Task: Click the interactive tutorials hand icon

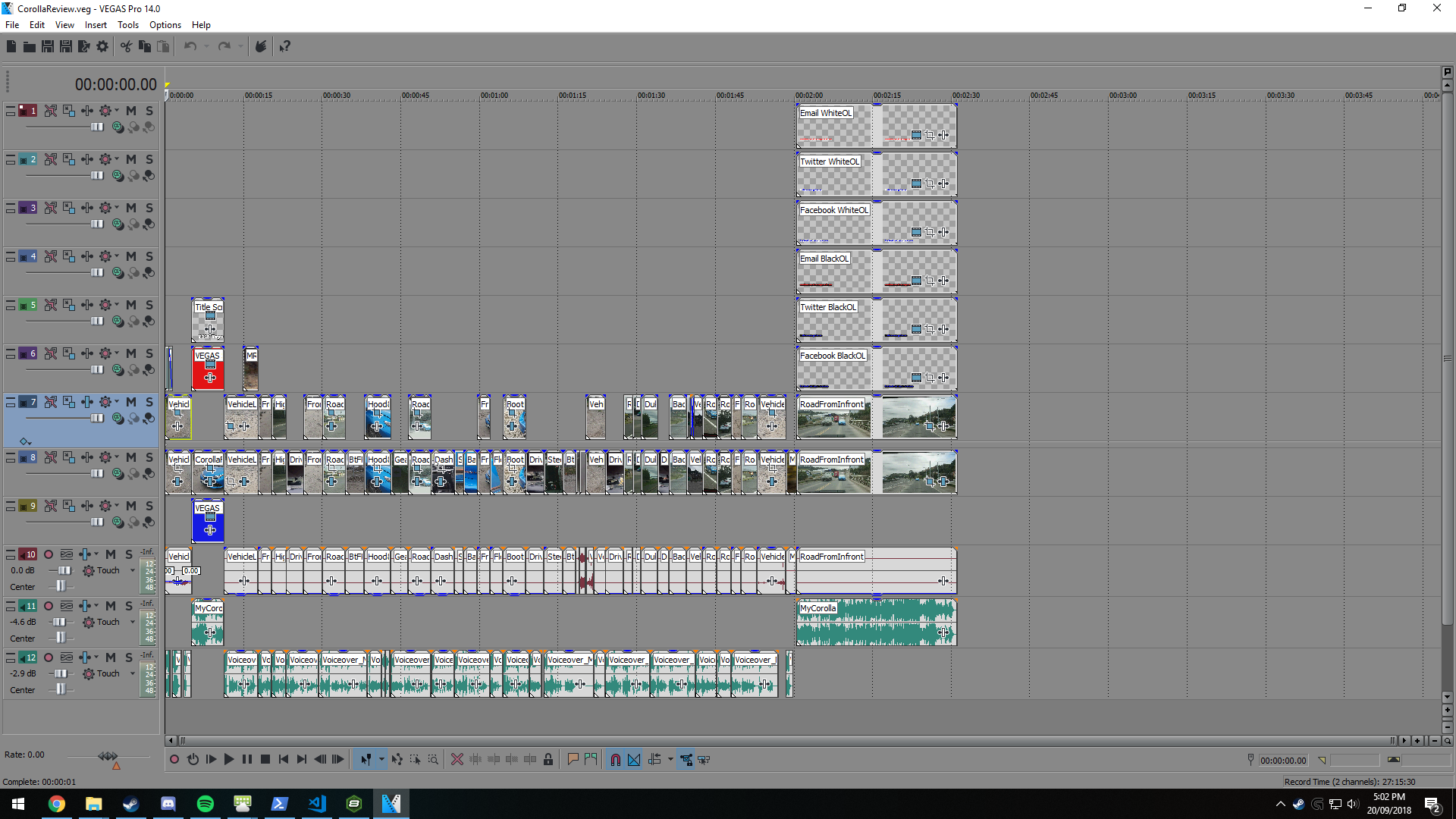Action: coord(261,46)
